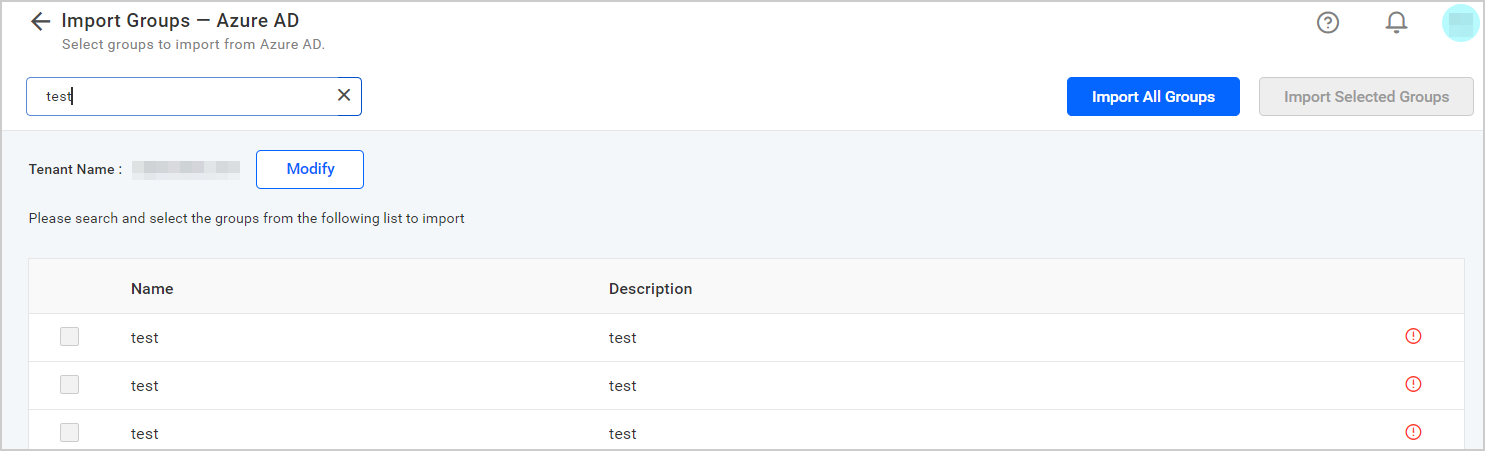Click the Name column header
The image size is (1485, 451).
click(x=152, y=288)
